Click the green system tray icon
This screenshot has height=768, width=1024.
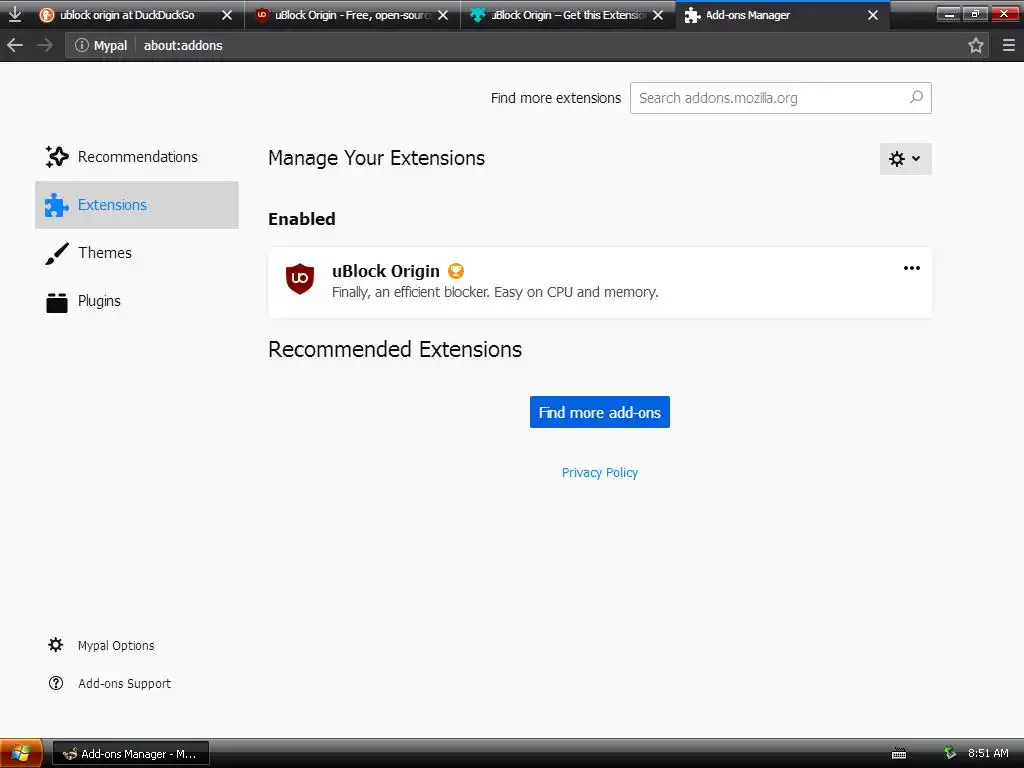click(950, 753)
